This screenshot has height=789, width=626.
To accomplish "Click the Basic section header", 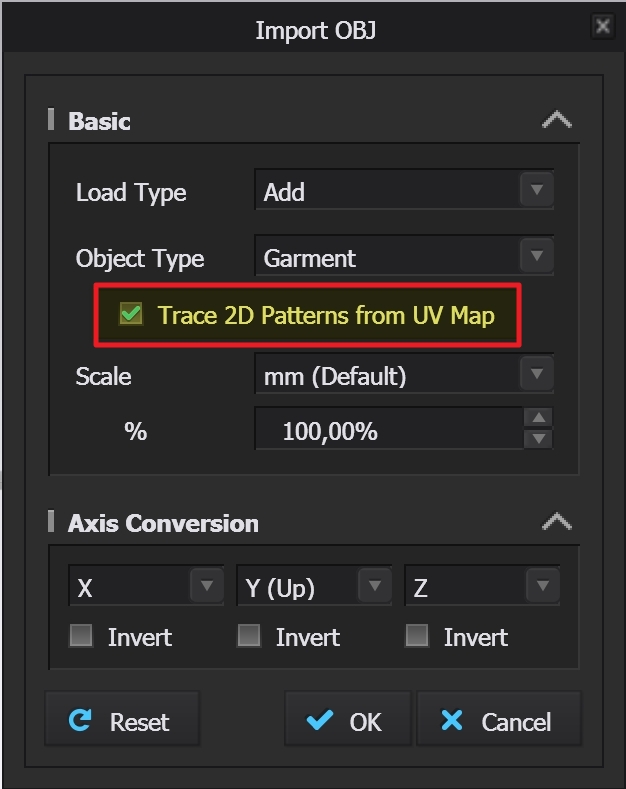I will point(99,121).
